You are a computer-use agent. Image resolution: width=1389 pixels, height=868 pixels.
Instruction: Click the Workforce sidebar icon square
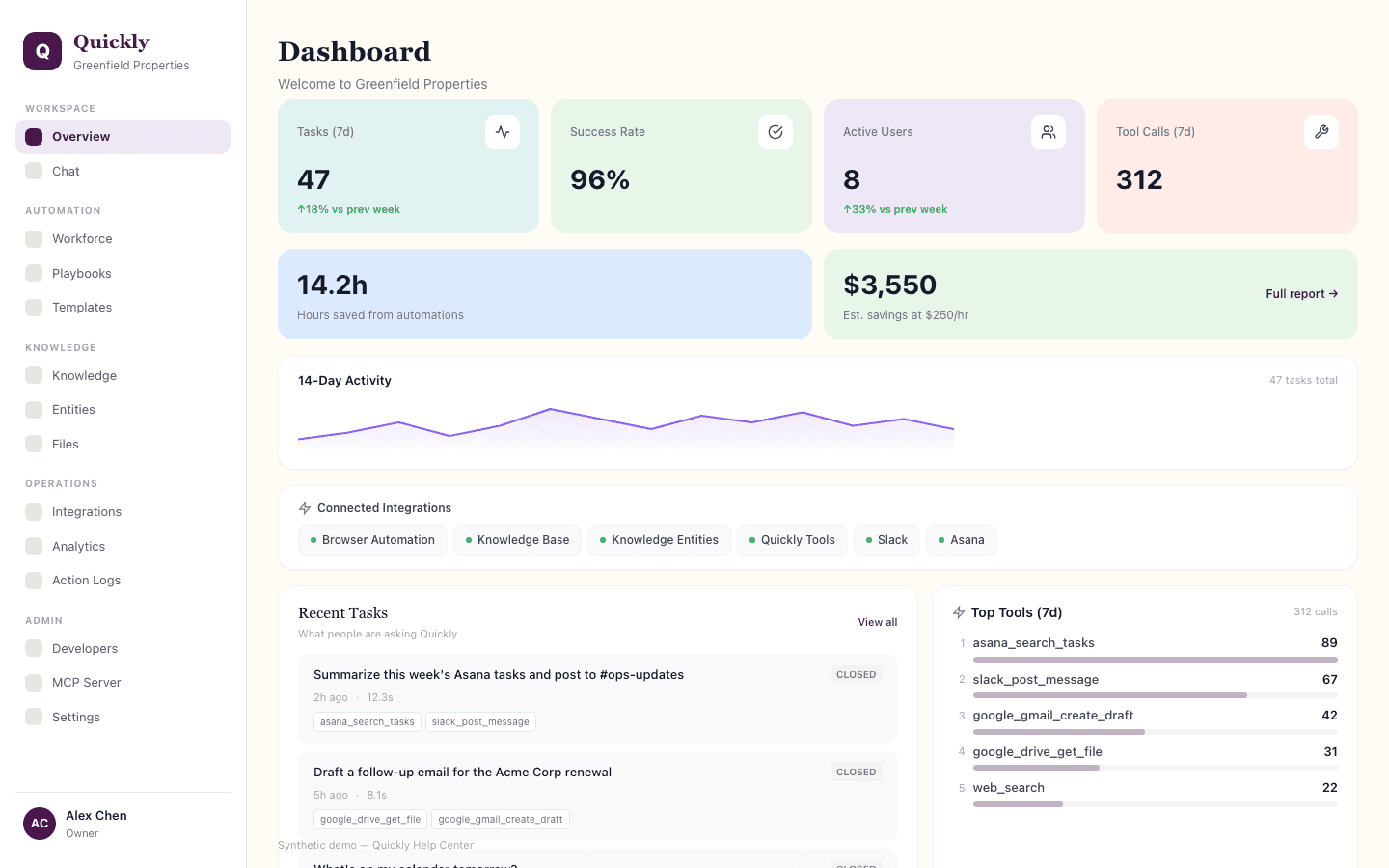pyautogui.click(x=34, y=239)
